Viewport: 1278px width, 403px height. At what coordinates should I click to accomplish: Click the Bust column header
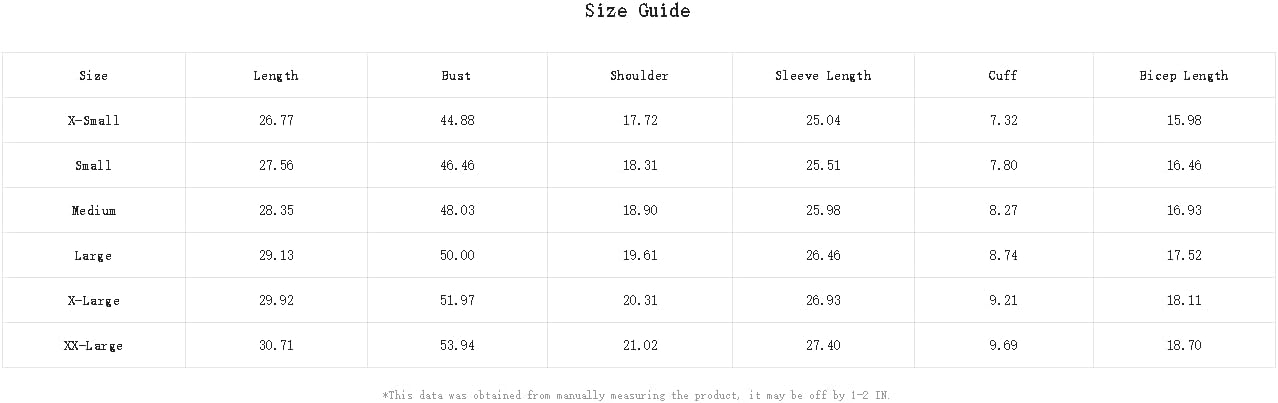pos(456,75)
